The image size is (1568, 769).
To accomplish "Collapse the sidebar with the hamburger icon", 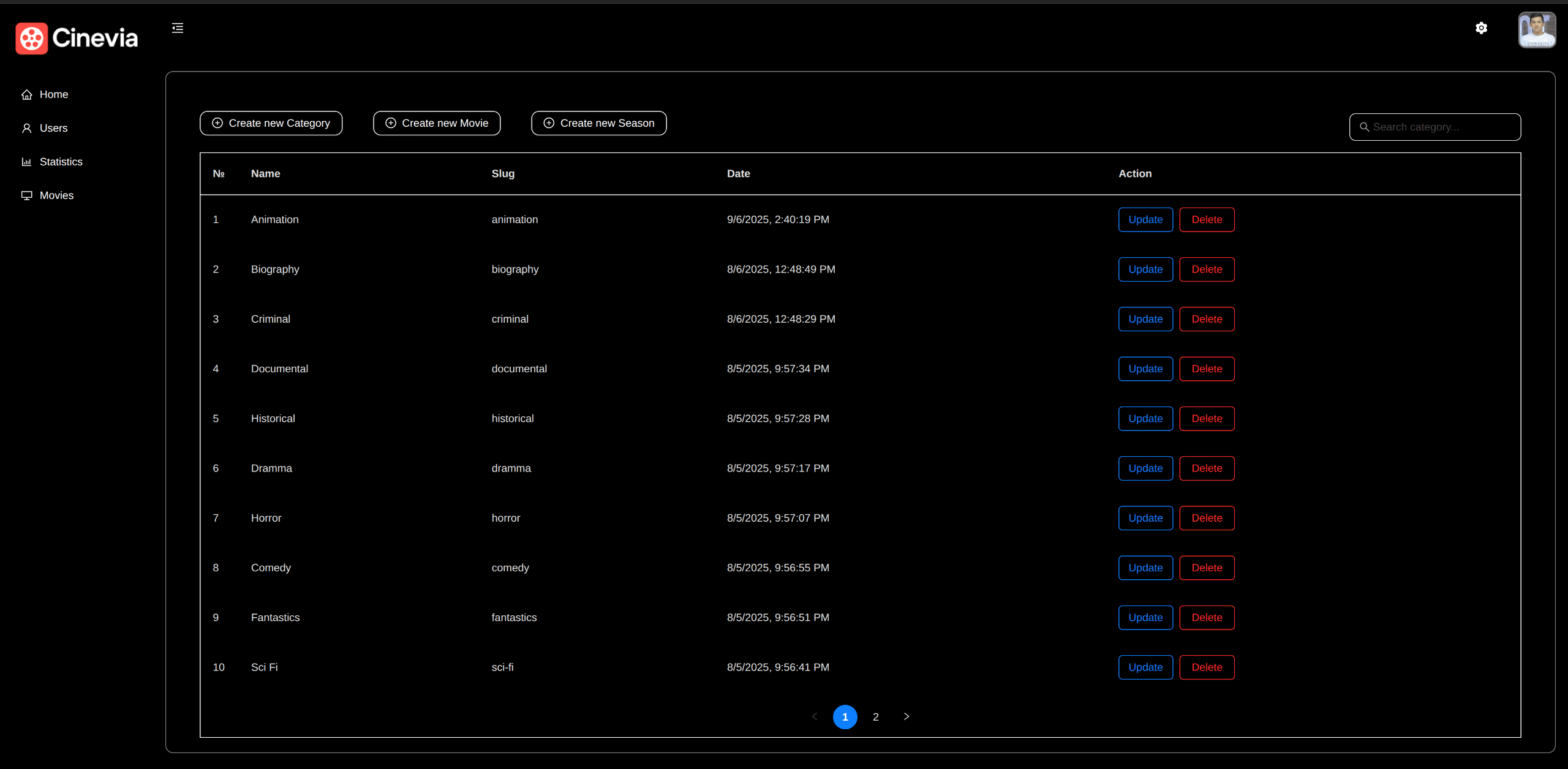I will [x=178, y=28].
